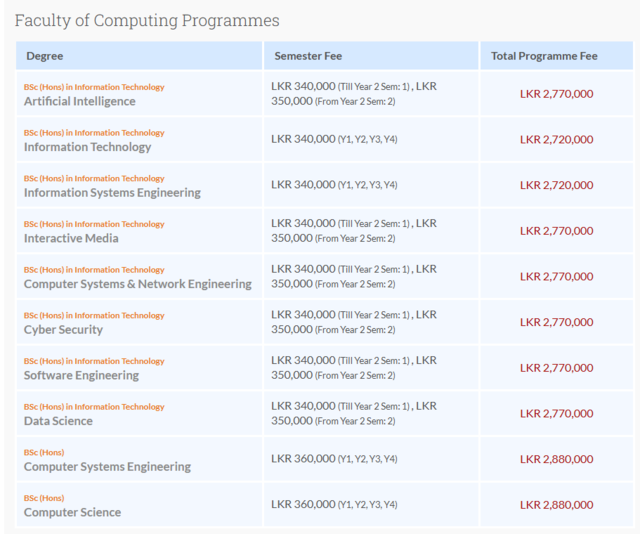Click BSc (Hons) in Information Technology above Cyber Security
Viewport: 640px width, 534px height.
tap(94, 316)
